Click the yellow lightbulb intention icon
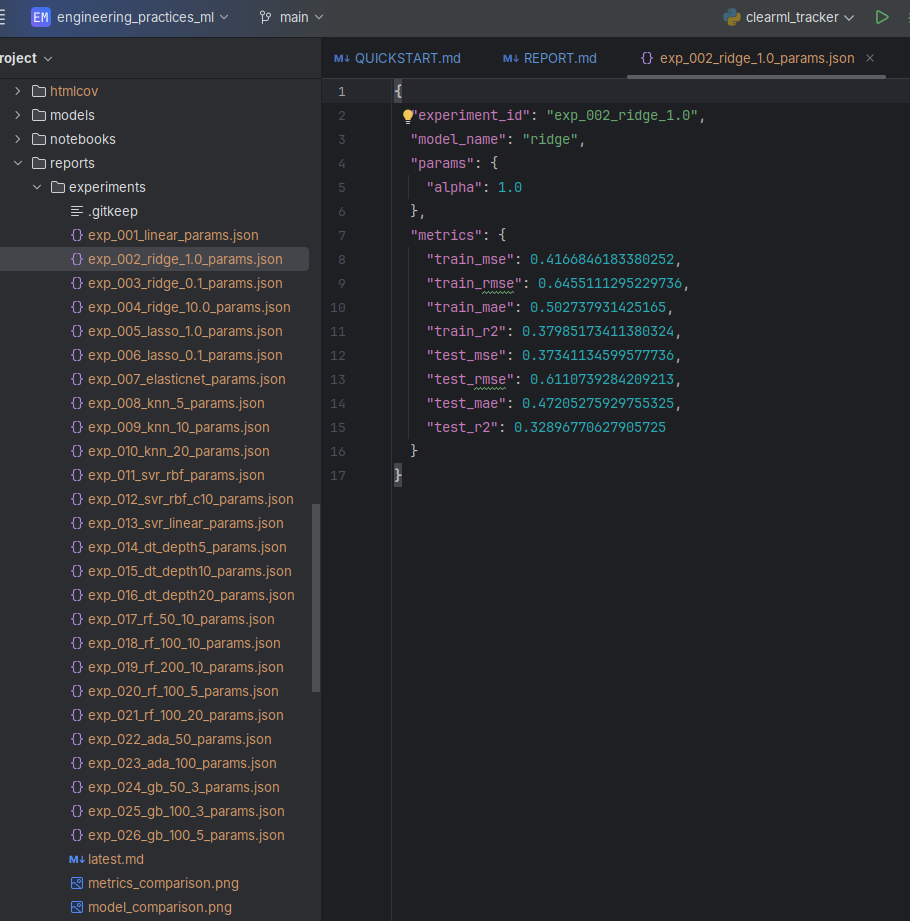 click(408, 116)
